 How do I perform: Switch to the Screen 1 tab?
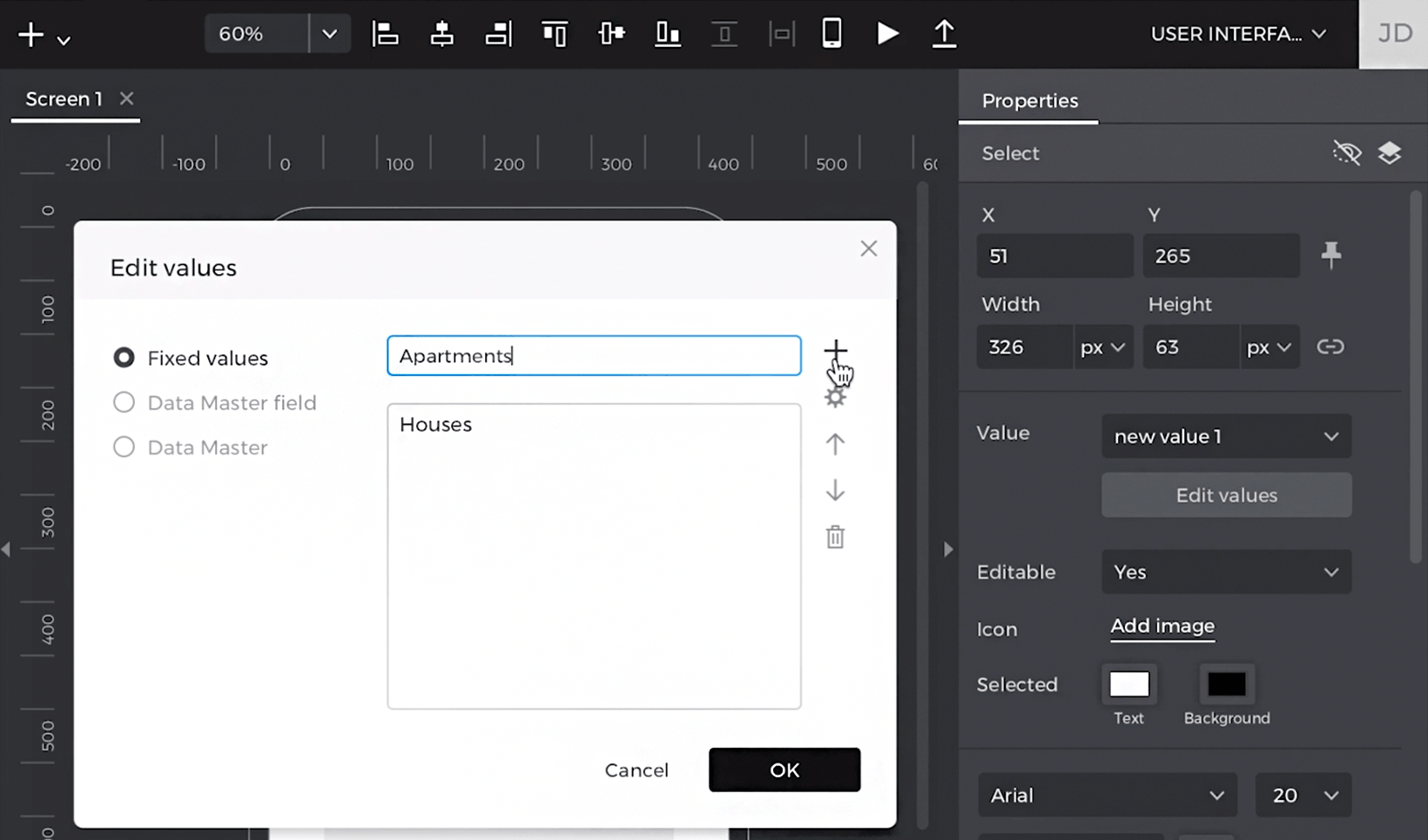(64, 99)
